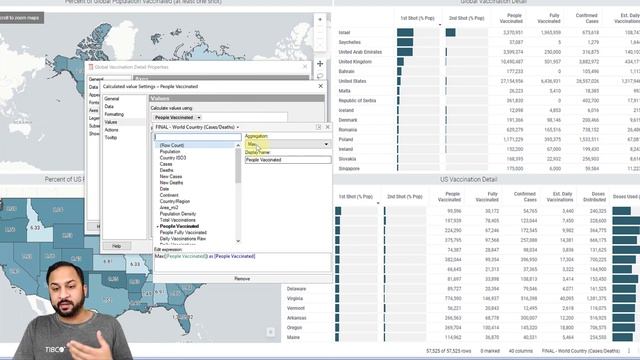Select Cases in the column list
The width and height of the screenshot is (640, 360).
(166, 164)
